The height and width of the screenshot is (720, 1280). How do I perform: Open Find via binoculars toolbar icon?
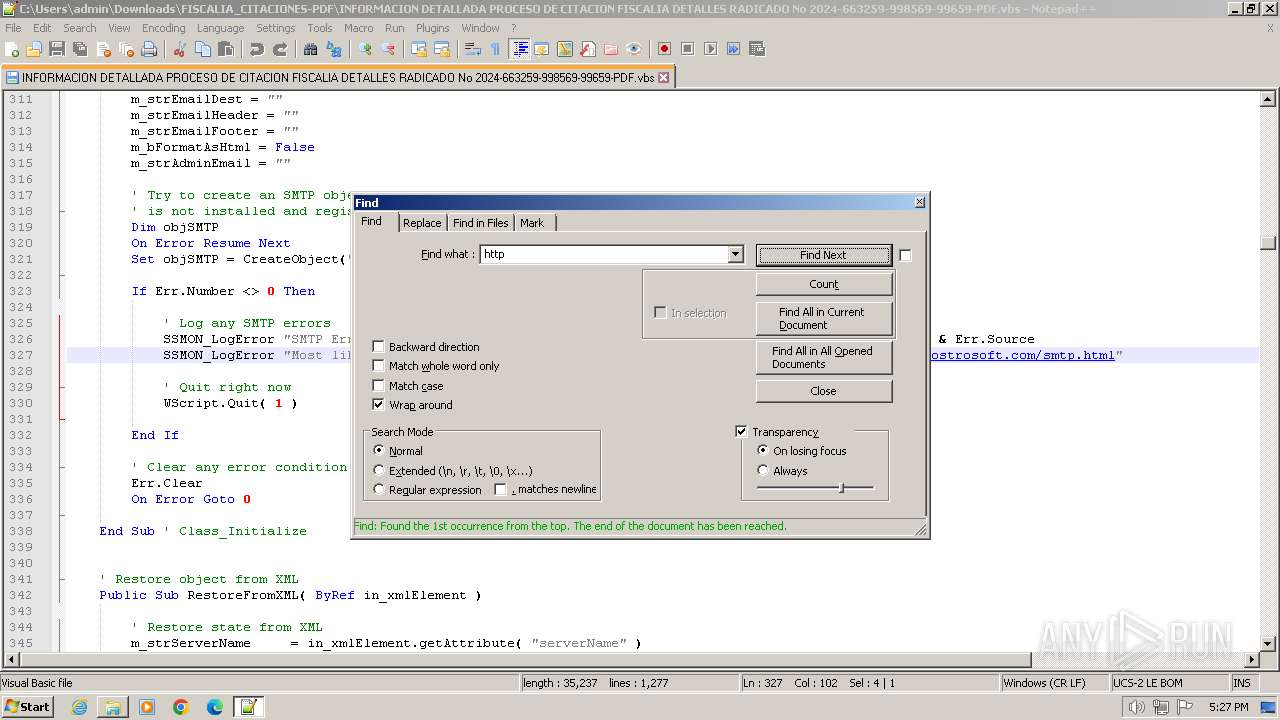[310, 49]
